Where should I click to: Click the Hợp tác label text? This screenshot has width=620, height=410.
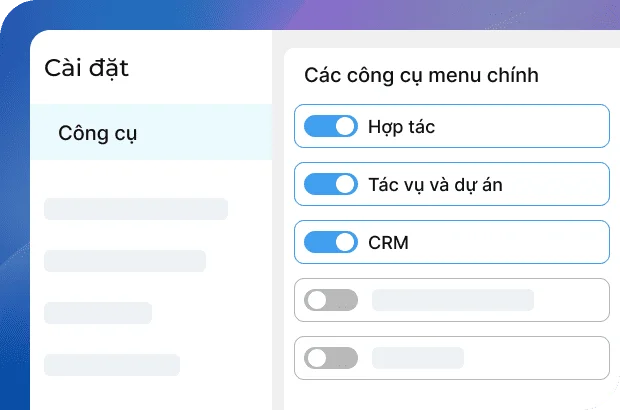401,127
